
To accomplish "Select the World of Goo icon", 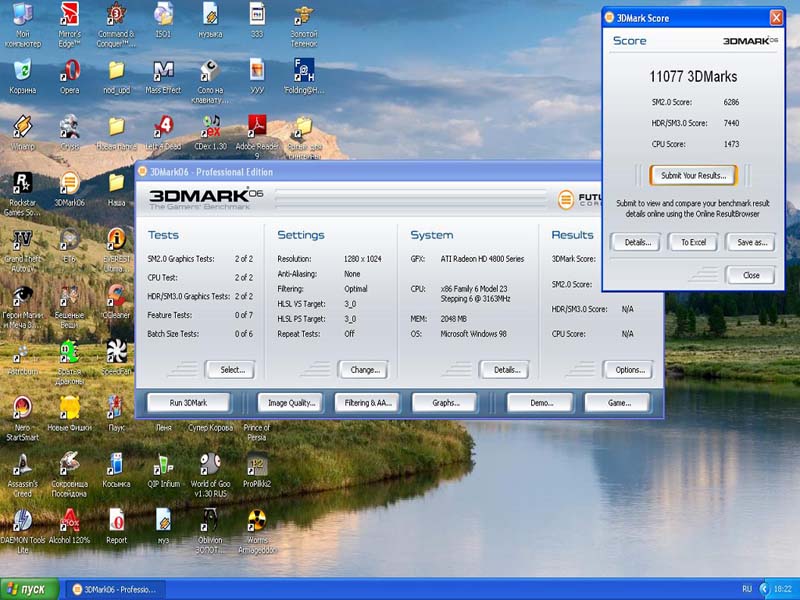I will [210, 464].
